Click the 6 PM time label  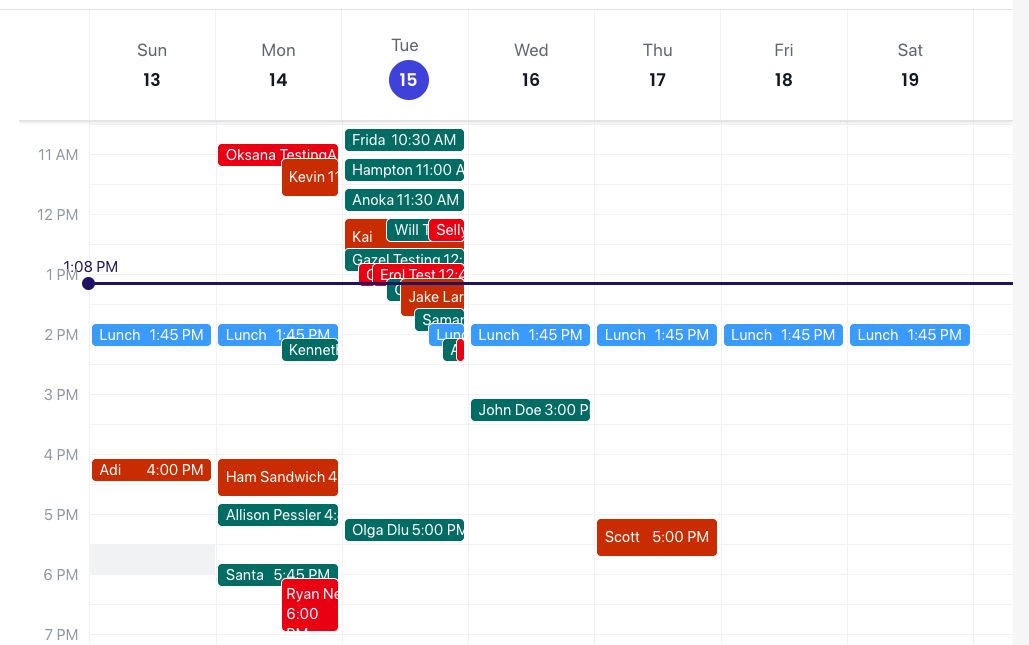(61, 575)
